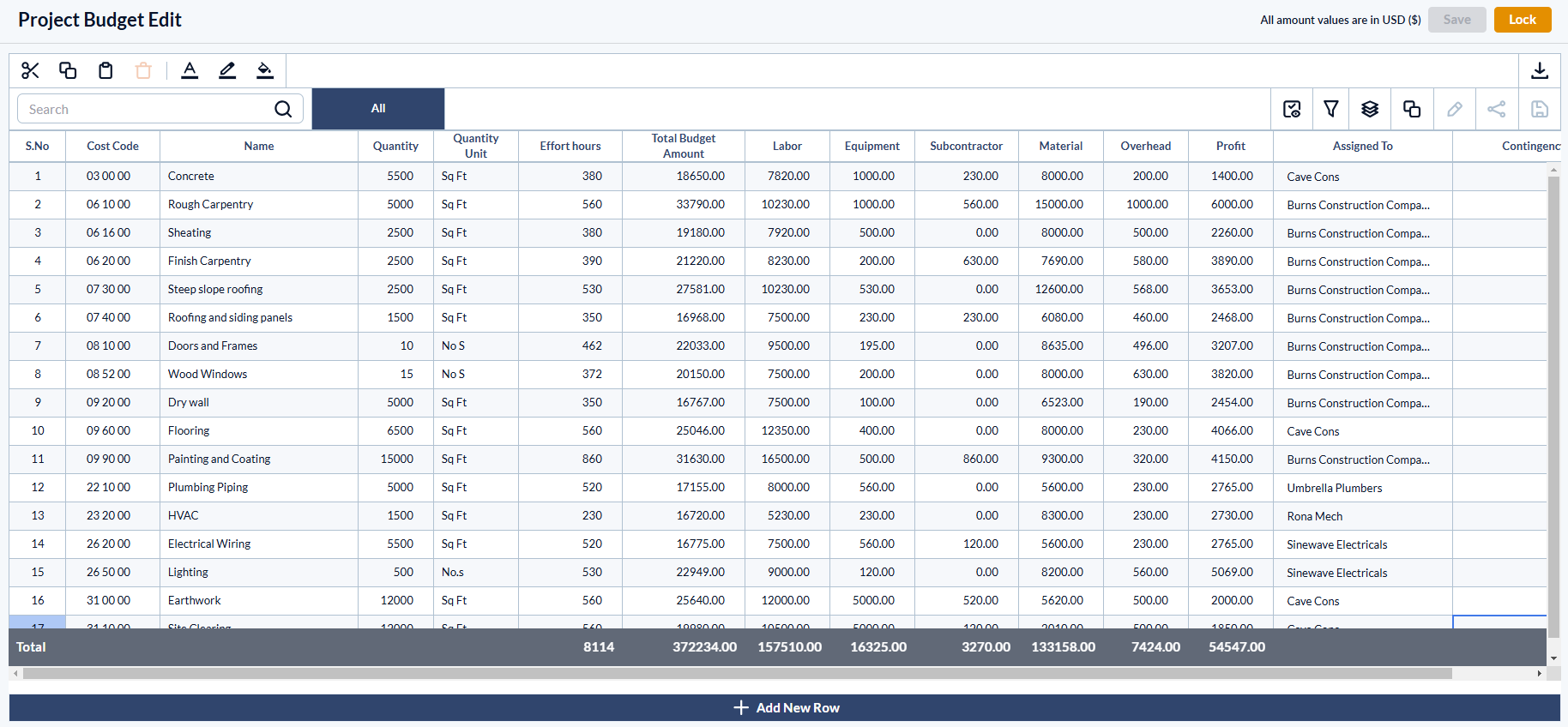Click the greyed pencil edit icon
The height and width of the screenshot is (727, 1568).
tap(1455, 109)
